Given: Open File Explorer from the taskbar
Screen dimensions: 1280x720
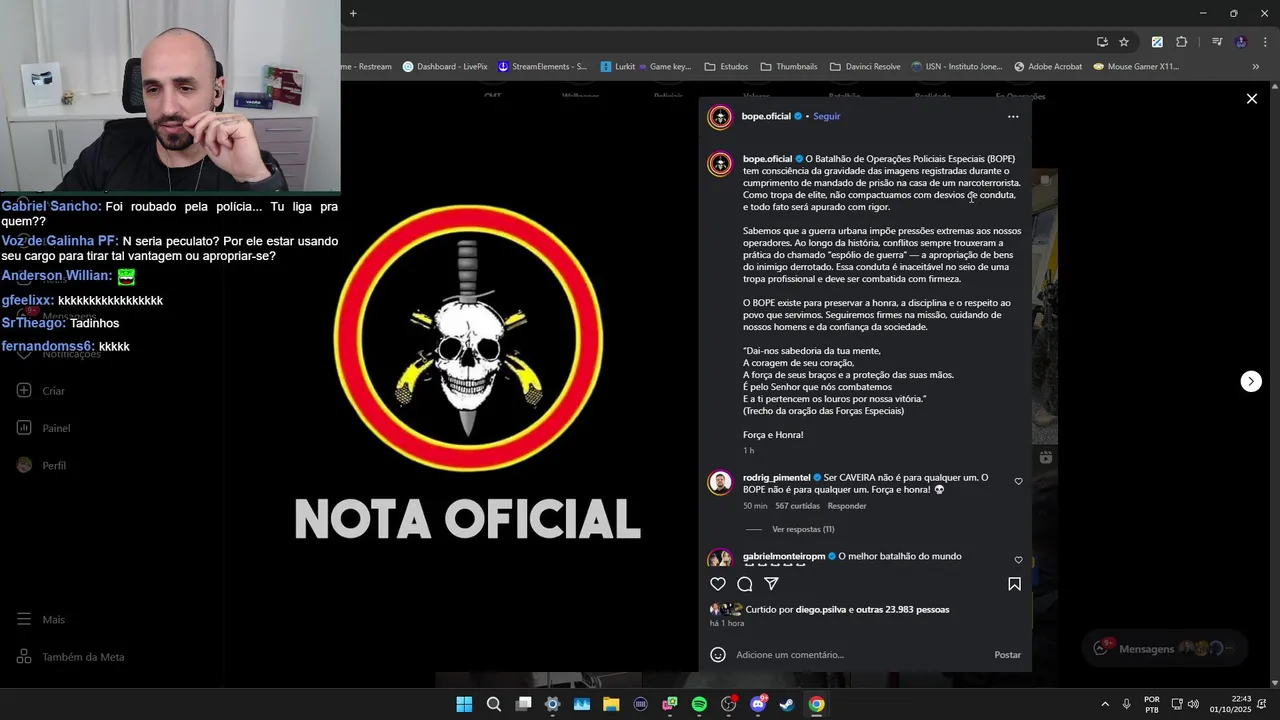Looking at the screenshot, I should tap(611, 704).
